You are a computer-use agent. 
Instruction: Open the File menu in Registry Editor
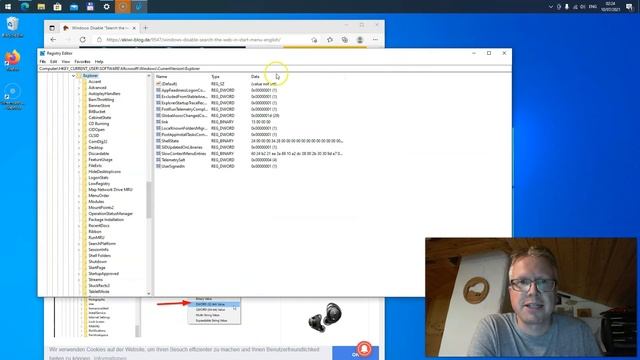[42, 61]
